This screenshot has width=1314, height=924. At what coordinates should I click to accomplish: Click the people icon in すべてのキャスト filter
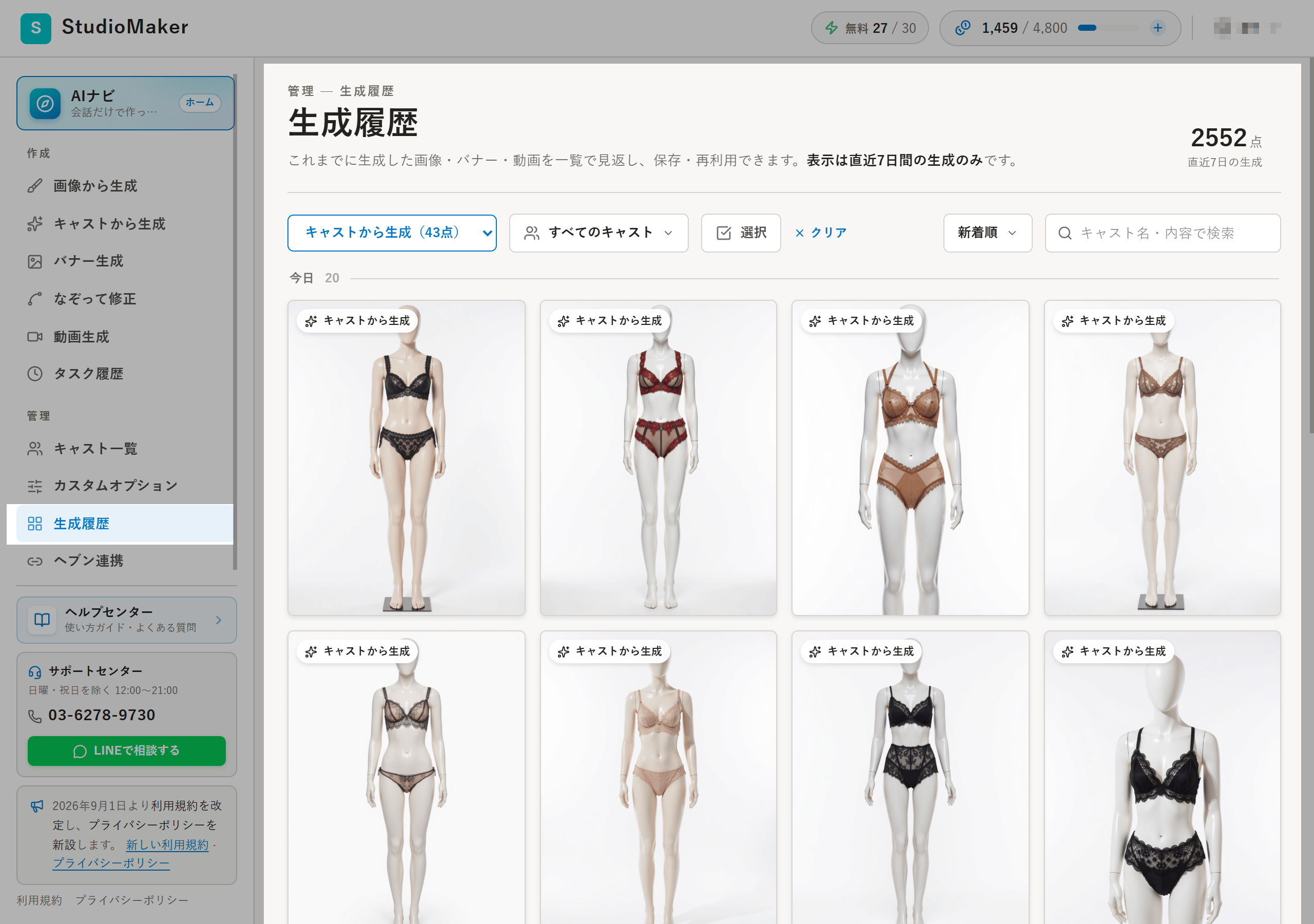[x=532, y=233]
